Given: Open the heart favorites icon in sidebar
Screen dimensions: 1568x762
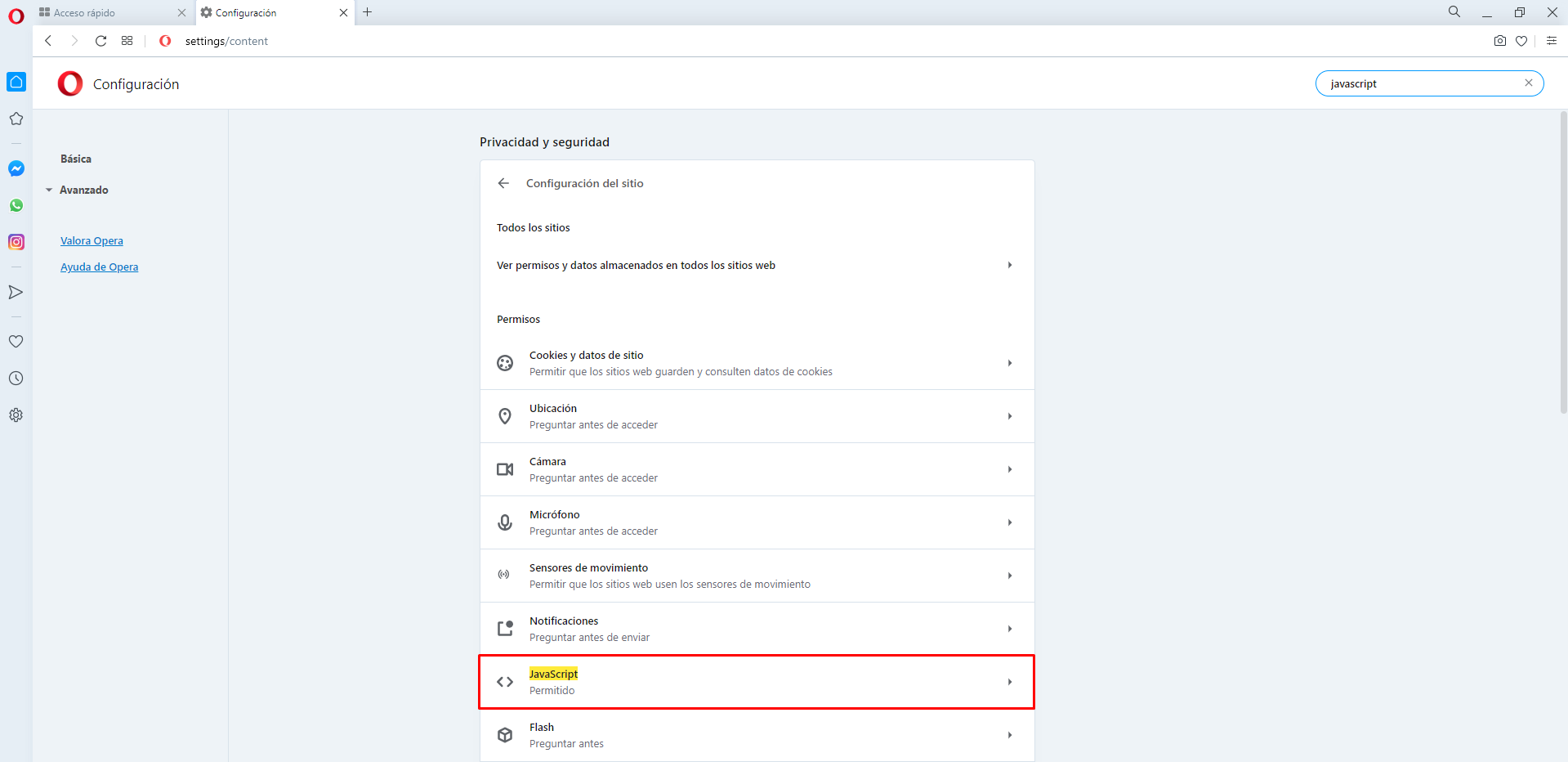Looking at the screenshot, I should tap(16, 342).
